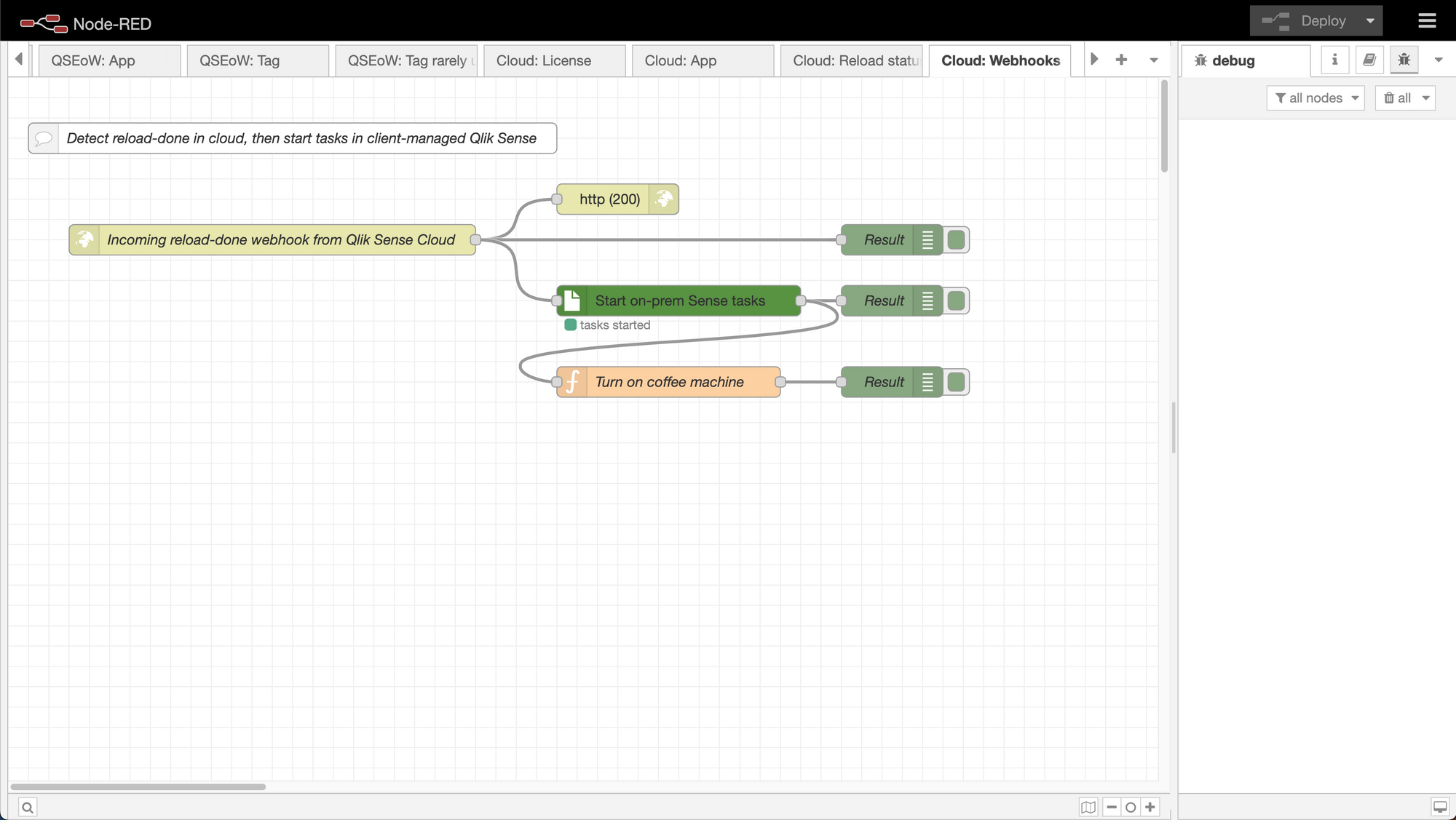This screenshot has width=1456, height=820.
Task: Open the all nodes filter dropdown
Action: 1315,97
